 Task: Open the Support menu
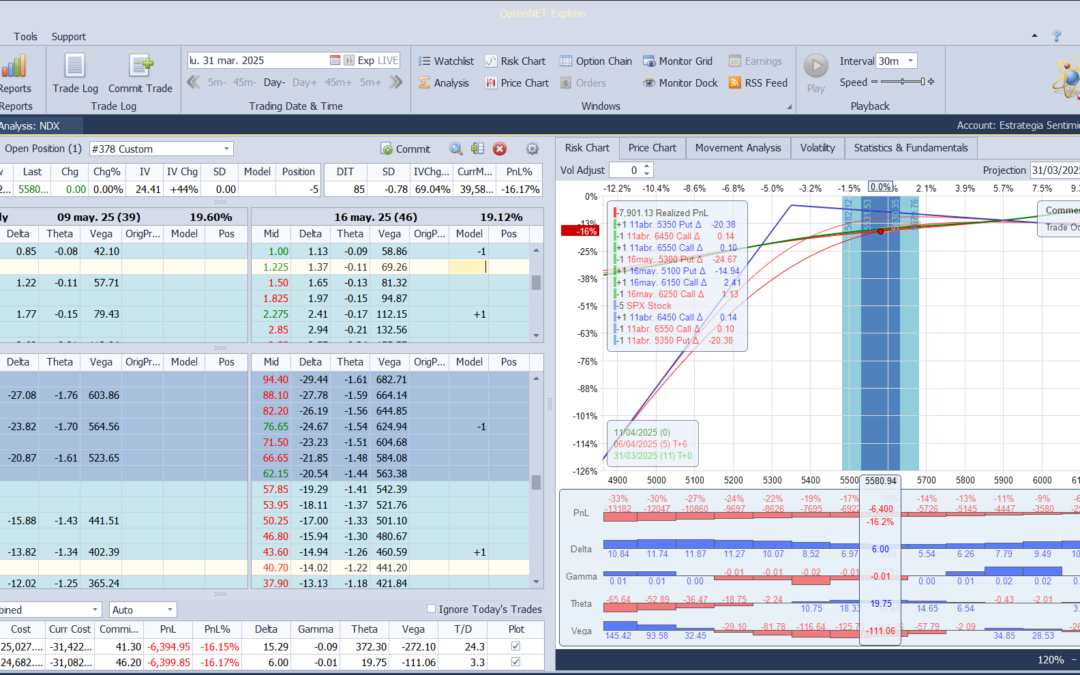tap(68, 37)
